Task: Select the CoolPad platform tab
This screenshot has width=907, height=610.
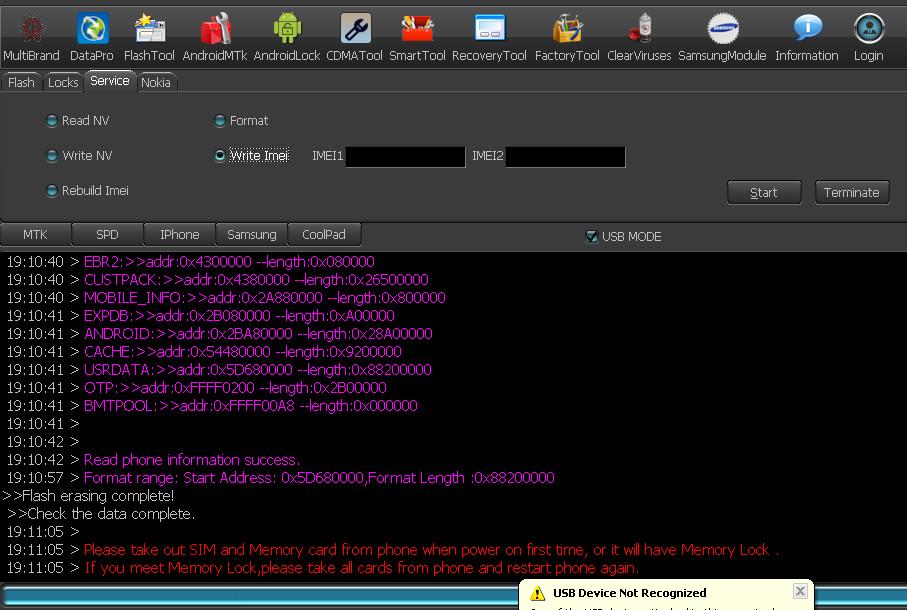Action: [324, 235]
